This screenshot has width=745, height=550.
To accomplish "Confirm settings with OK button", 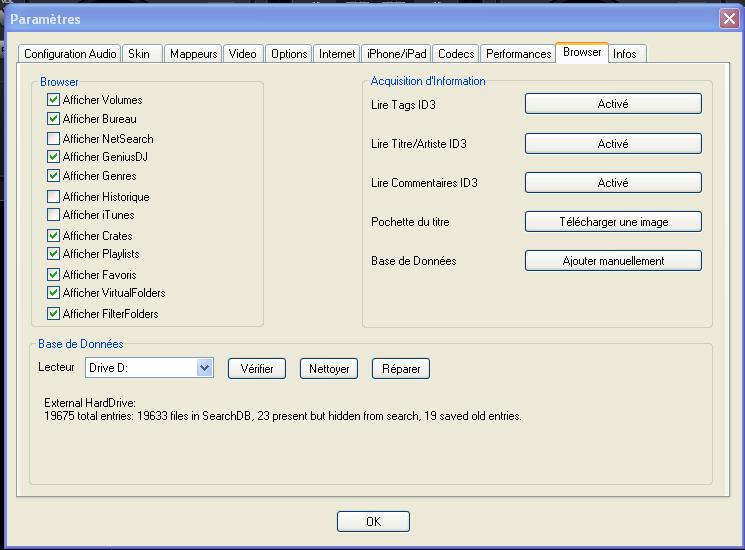I will click(373, 522).
